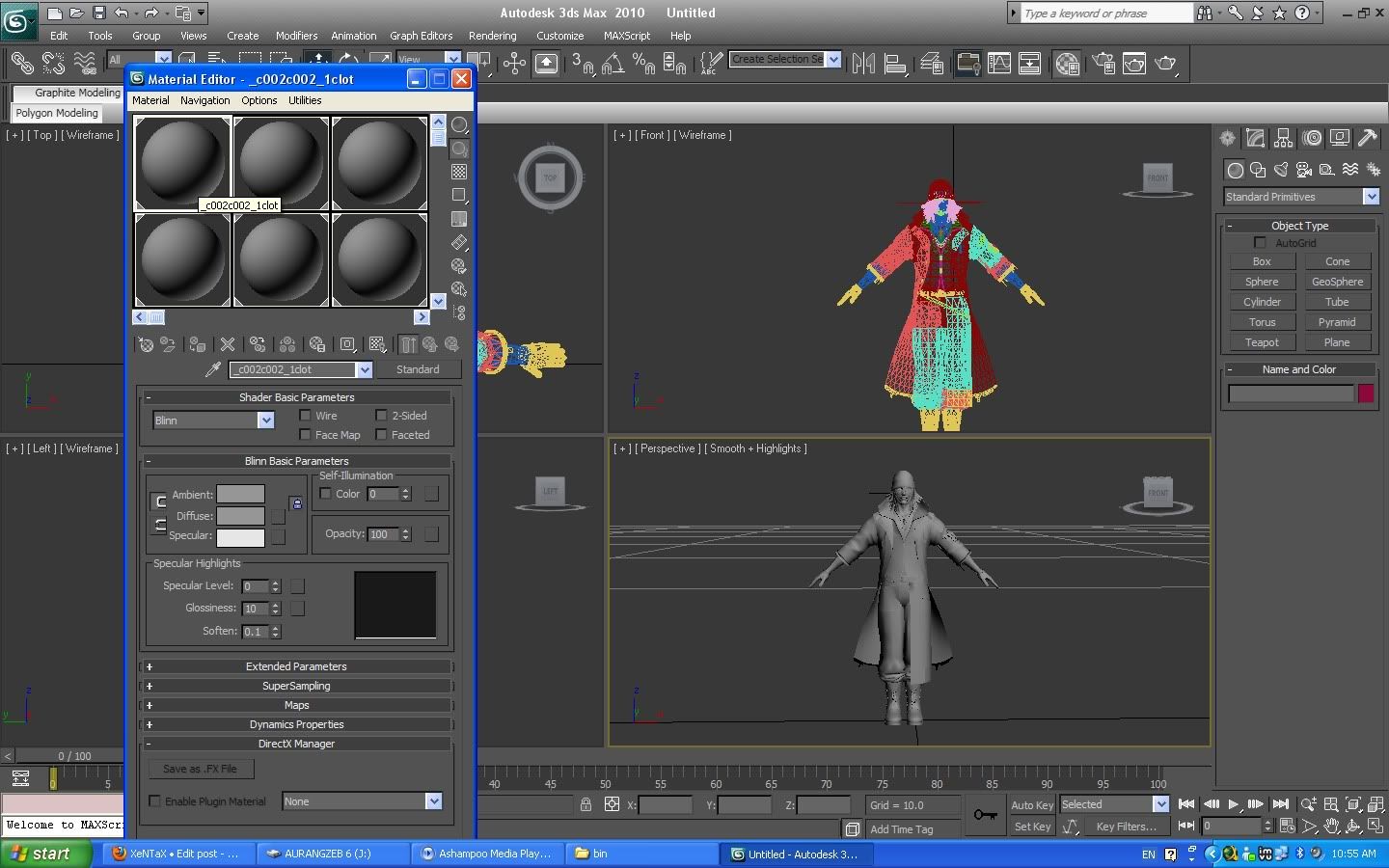
Task: Click the Reset Map/Material X icon
Action: 228,344
